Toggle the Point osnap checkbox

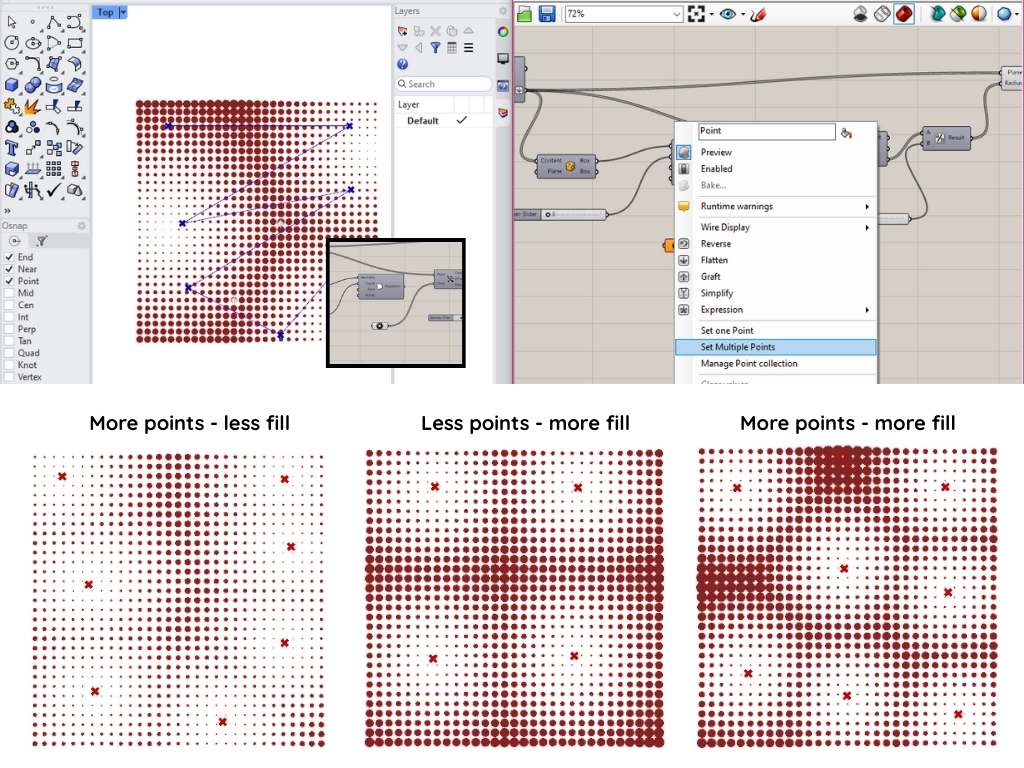[x=9, y=281]
